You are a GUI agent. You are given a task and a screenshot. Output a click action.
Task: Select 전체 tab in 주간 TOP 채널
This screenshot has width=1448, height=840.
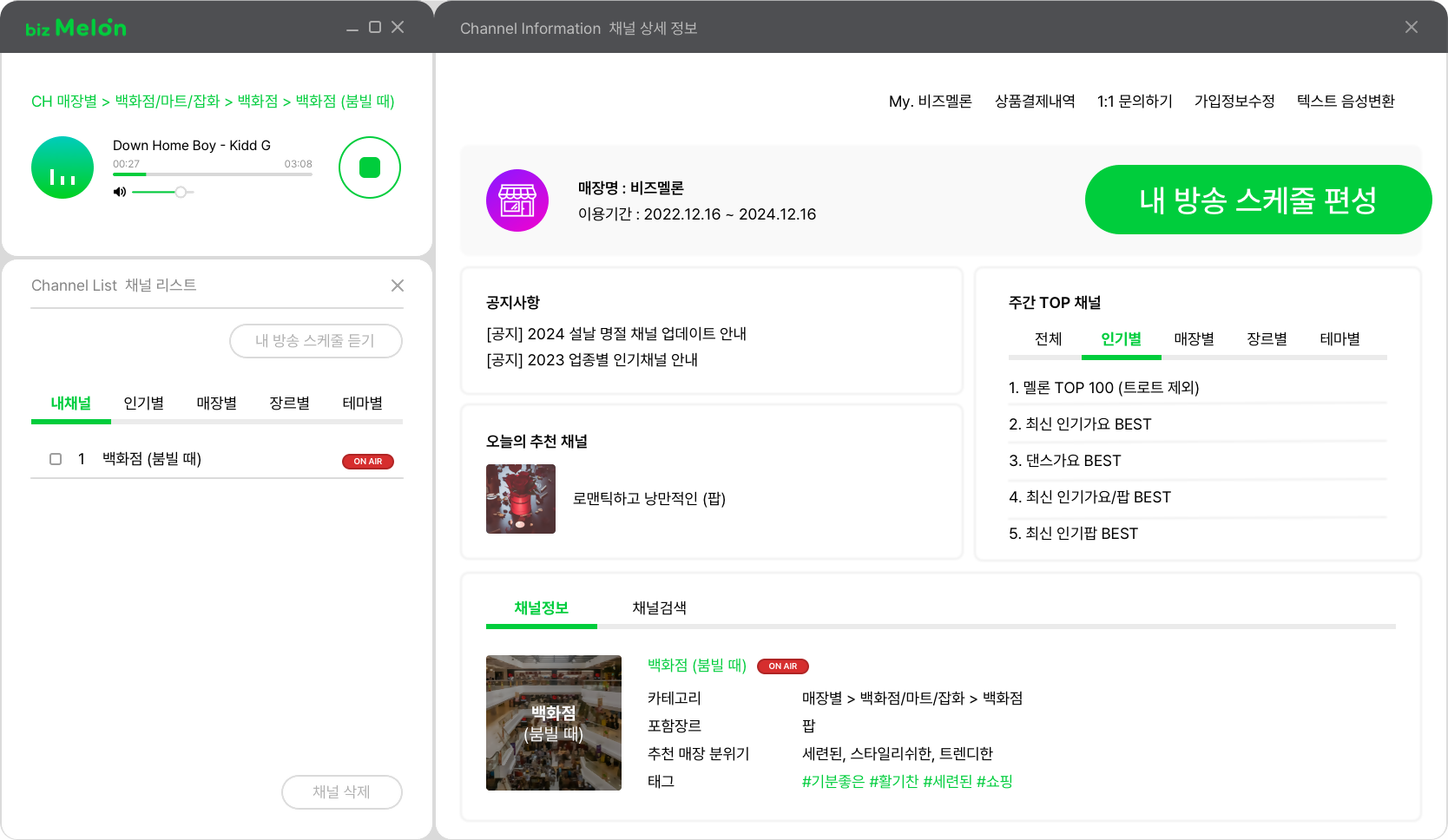point(1049,339)
